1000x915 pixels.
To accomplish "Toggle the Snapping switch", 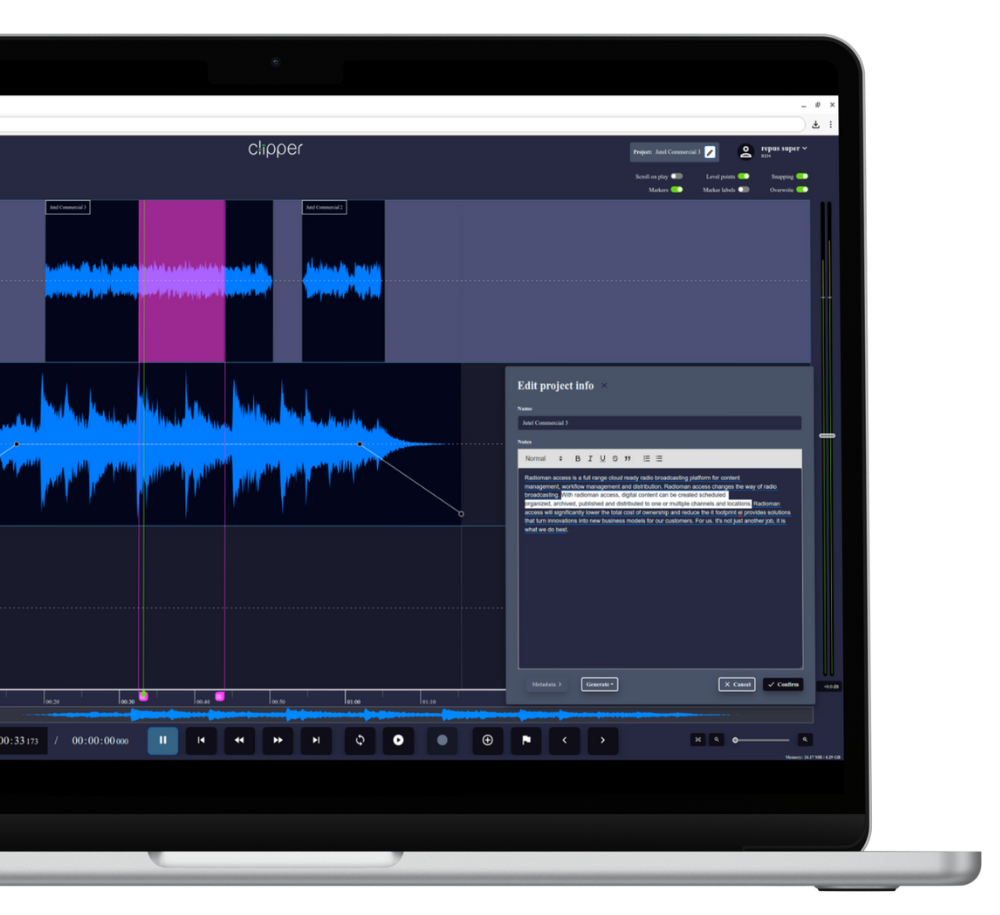I will (802, 177).
